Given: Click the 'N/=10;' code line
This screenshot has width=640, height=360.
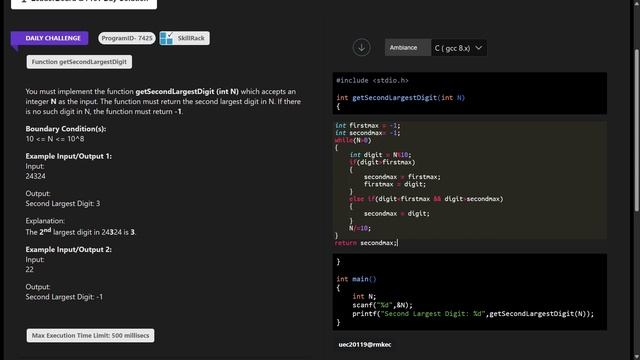Looking at the screenshot, I should tap(360, 229).
